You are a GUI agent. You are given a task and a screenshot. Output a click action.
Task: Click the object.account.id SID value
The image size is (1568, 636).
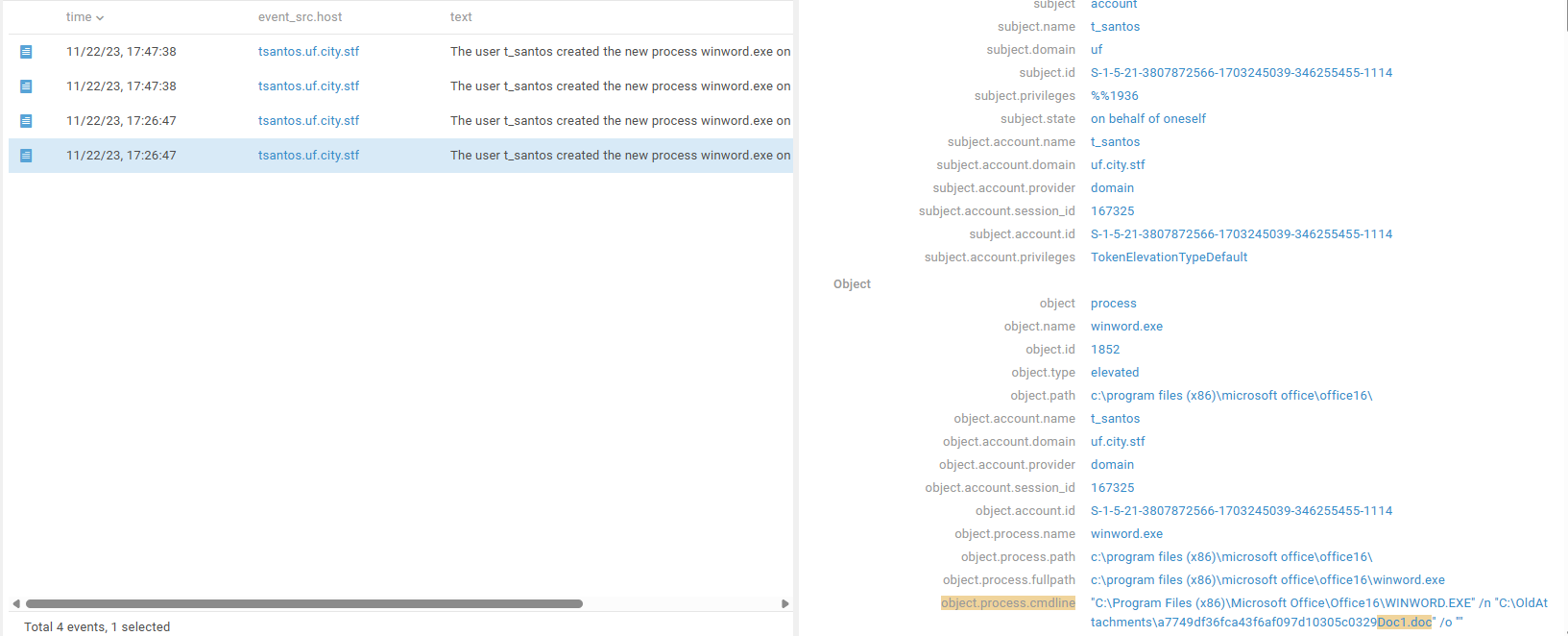click(x=1242, y=511)
